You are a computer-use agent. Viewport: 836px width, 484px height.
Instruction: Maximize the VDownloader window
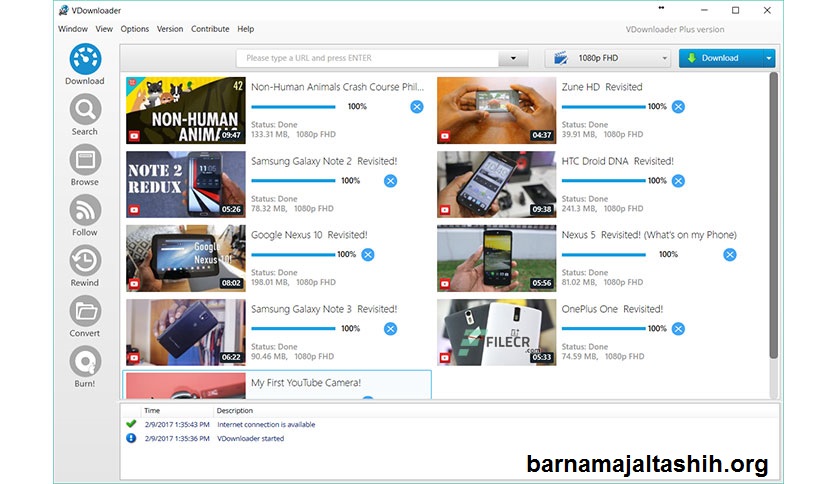(736, 10)
